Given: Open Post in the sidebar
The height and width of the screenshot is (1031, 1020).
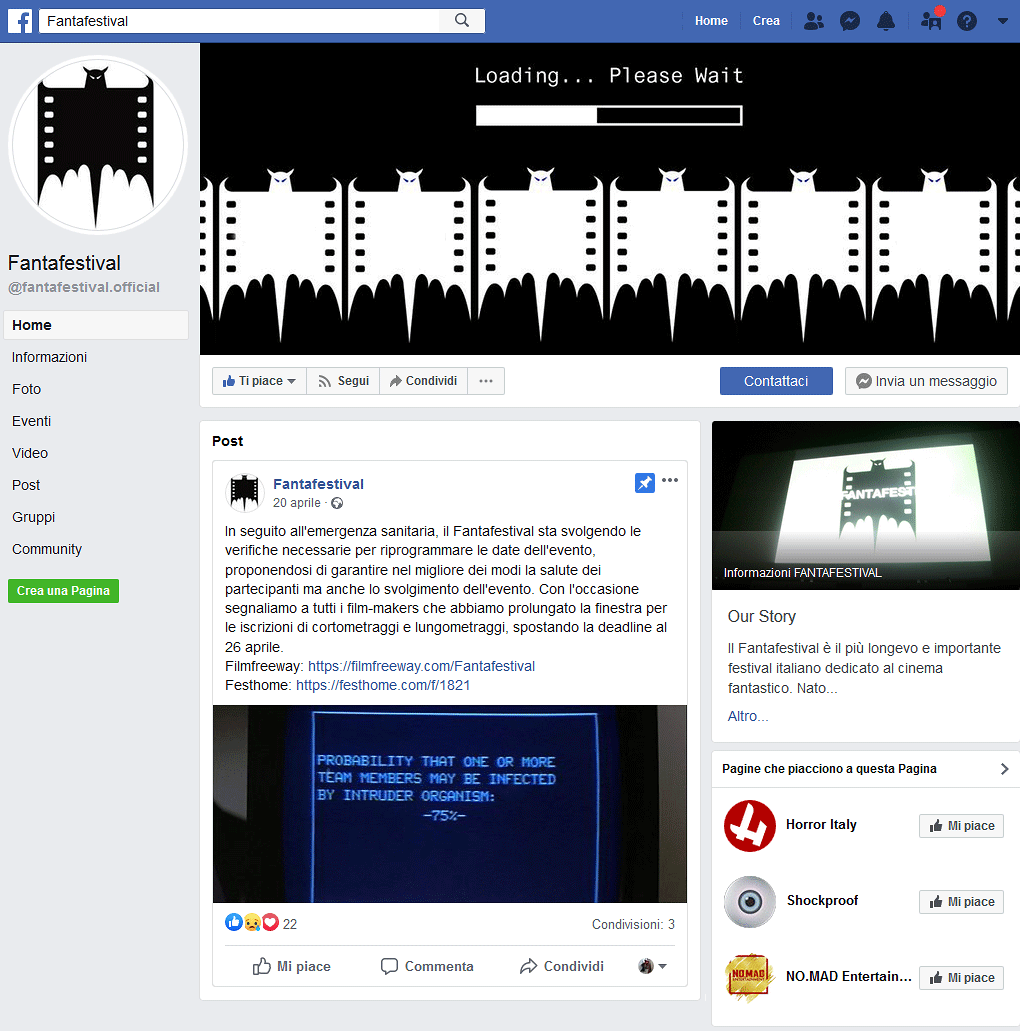Looking at the screenshot, I should (26, 485).
